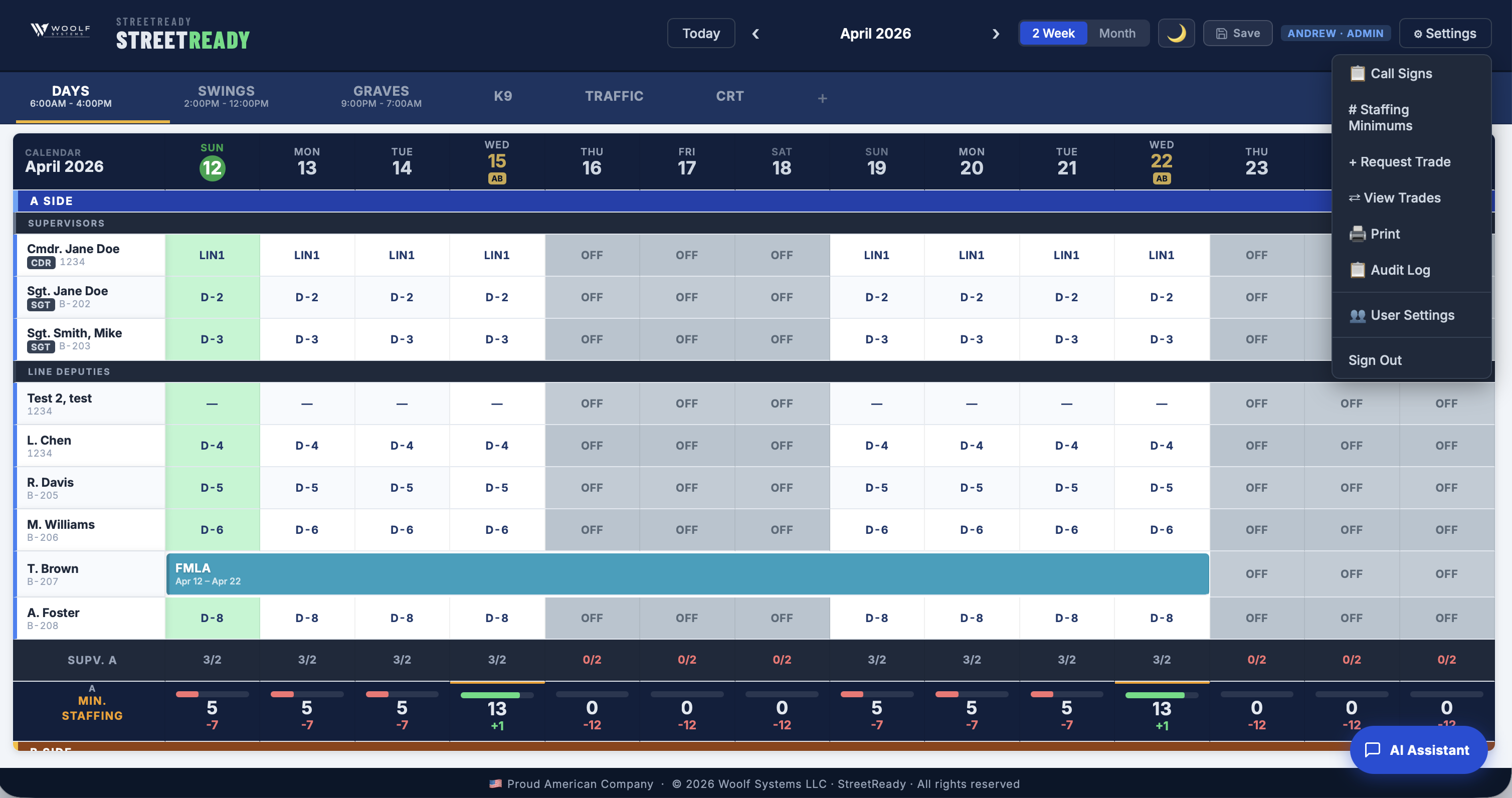
Task: Click Wed 15 staffing progress bar
Action: coord(497,695)
